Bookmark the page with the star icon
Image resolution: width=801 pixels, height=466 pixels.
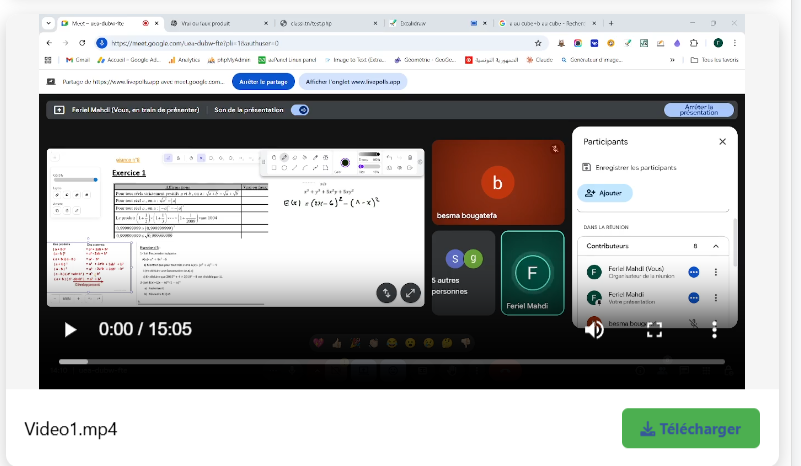538,43
